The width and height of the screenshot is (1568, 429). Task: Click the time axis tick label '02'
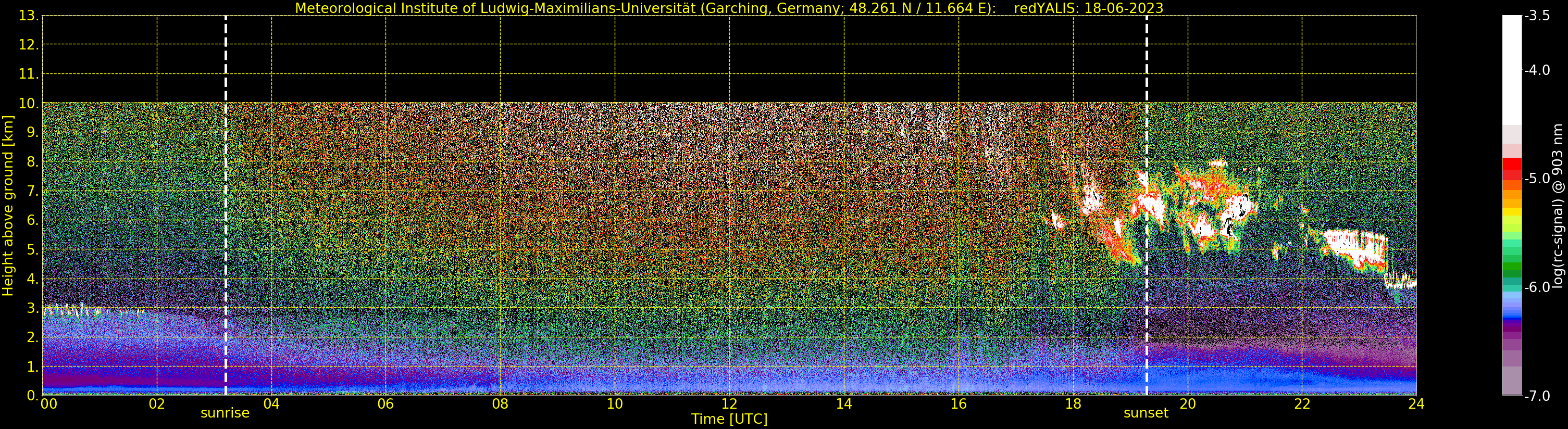157,404
